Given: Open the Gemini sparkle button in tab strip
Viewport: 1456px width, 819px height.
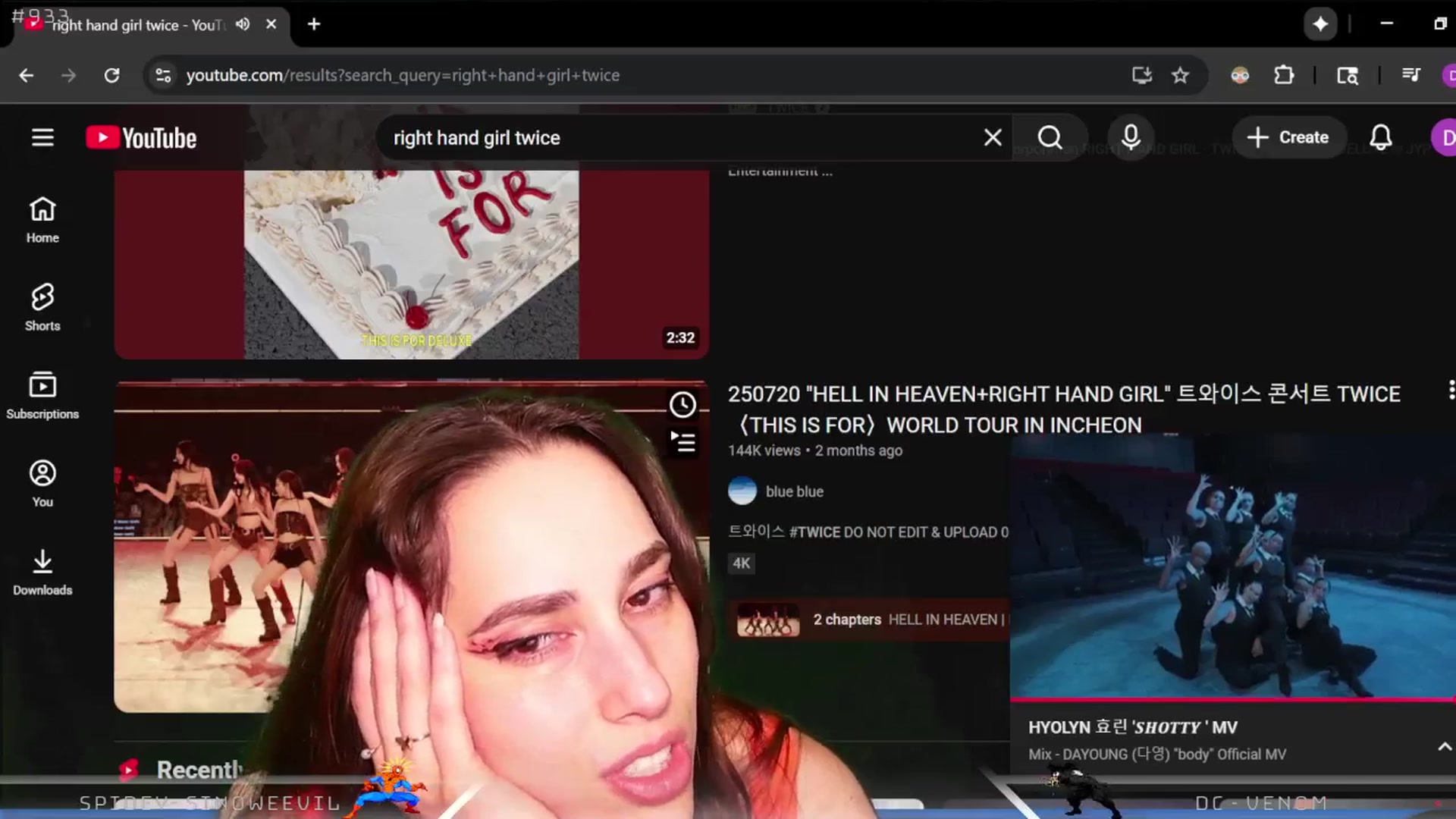Looking at the screenshot, I should point(1320,24).
